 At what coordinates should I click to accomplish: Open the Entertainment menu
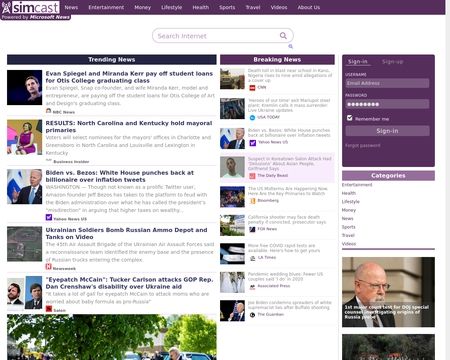(x=106, y=7)
